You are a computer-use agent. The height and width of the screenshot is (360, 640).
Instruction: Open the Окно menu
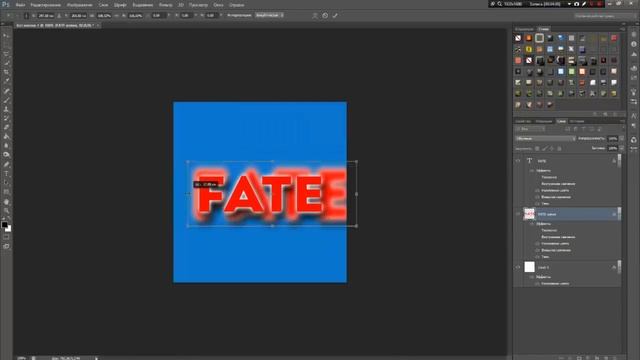coord(218,5)
